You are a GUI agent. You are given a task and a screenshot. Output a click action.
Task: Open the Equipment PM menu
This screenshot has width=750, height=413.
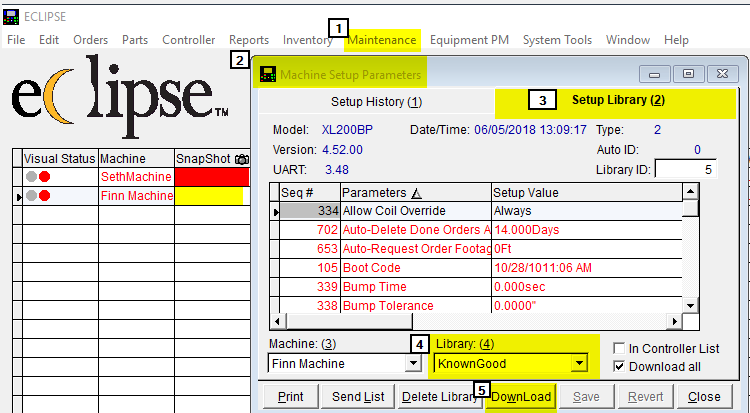tap(469, 40)
